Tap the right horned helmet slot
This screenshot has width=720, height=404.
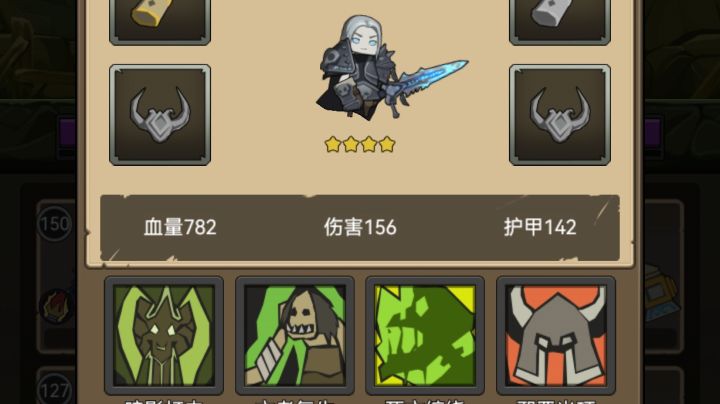(560, 115)
